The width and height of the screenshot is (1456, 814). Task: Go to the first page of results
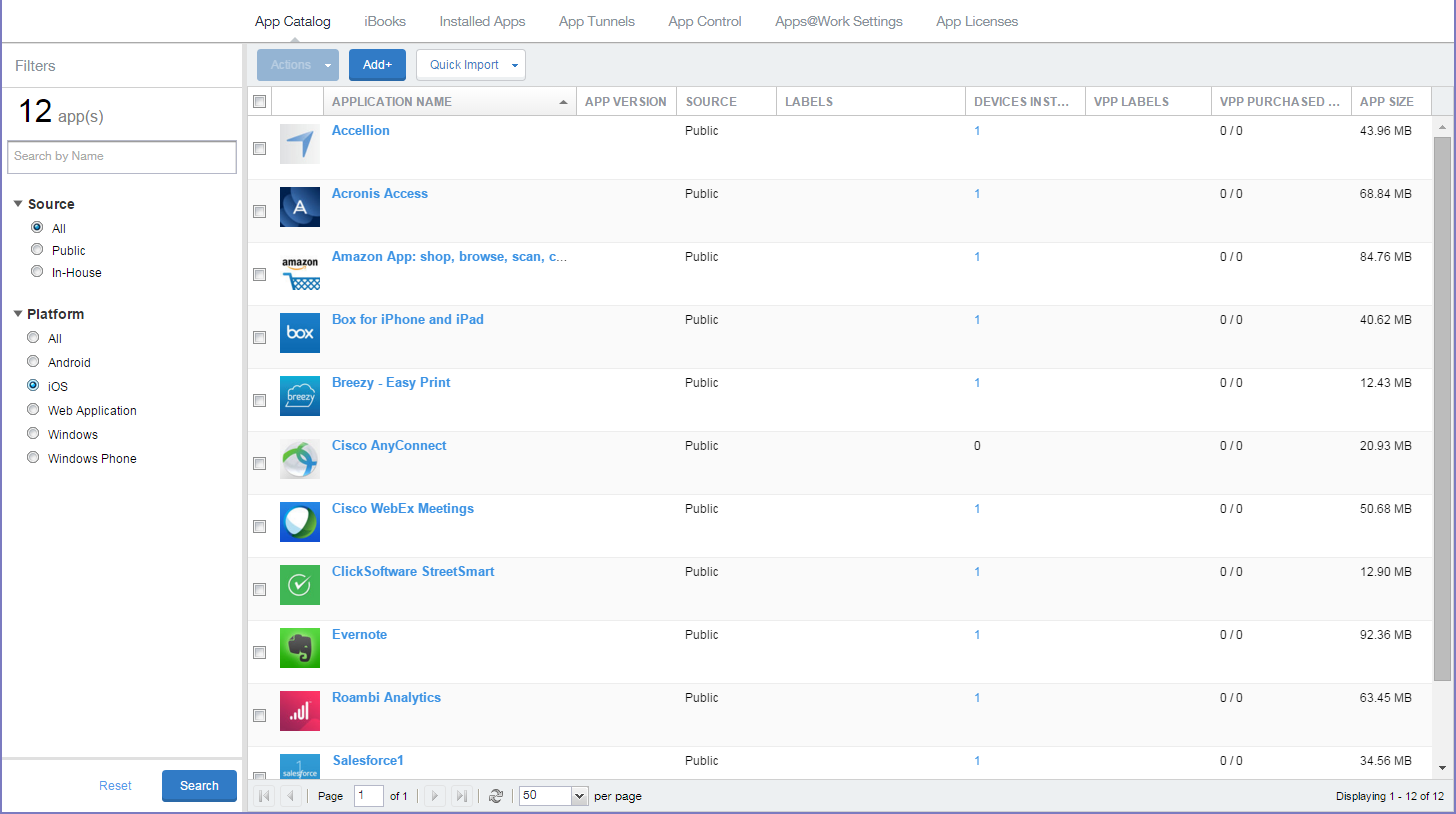coord(265,796)
